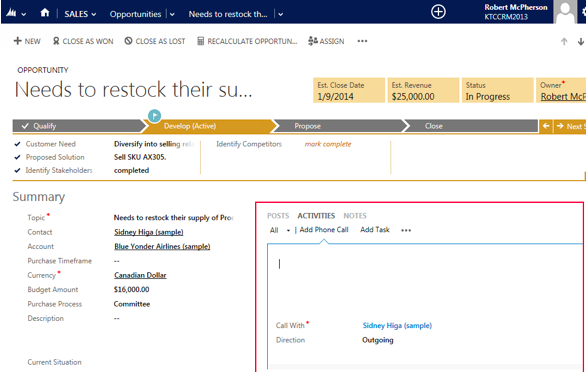Move back a stage with the left arrow
This screenshot has width=588, height=377.
546,126
